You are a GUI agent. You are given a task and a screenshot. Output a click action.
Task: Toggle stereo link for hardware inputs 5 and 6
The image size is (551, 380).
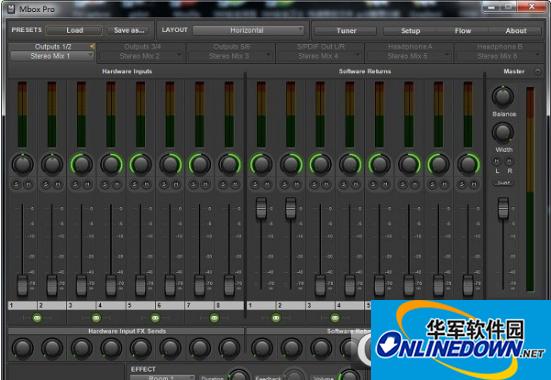[x=155, y=318]
